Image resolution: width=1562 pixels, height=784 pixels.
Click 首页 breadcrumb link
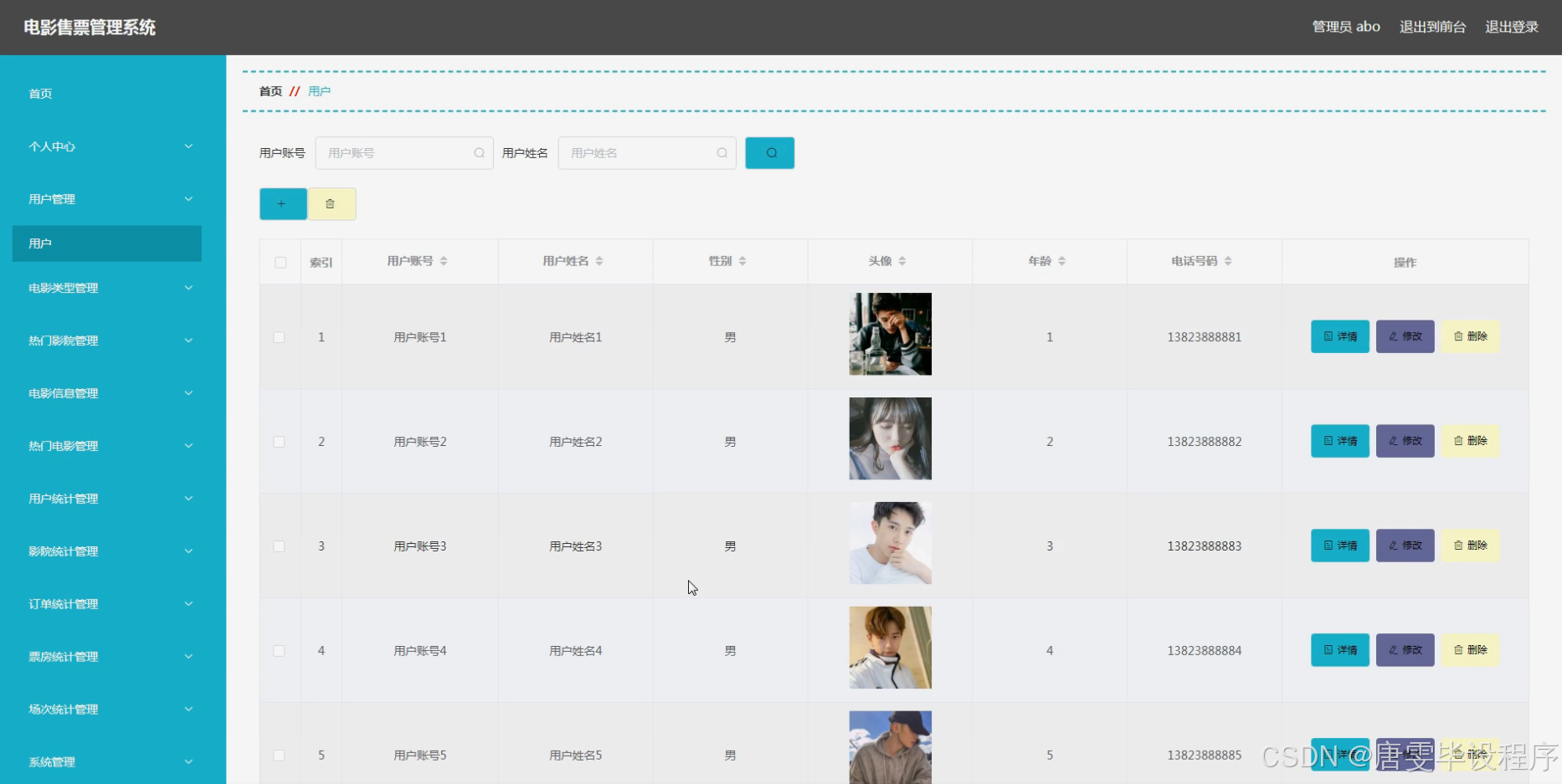tap(270, 91)
